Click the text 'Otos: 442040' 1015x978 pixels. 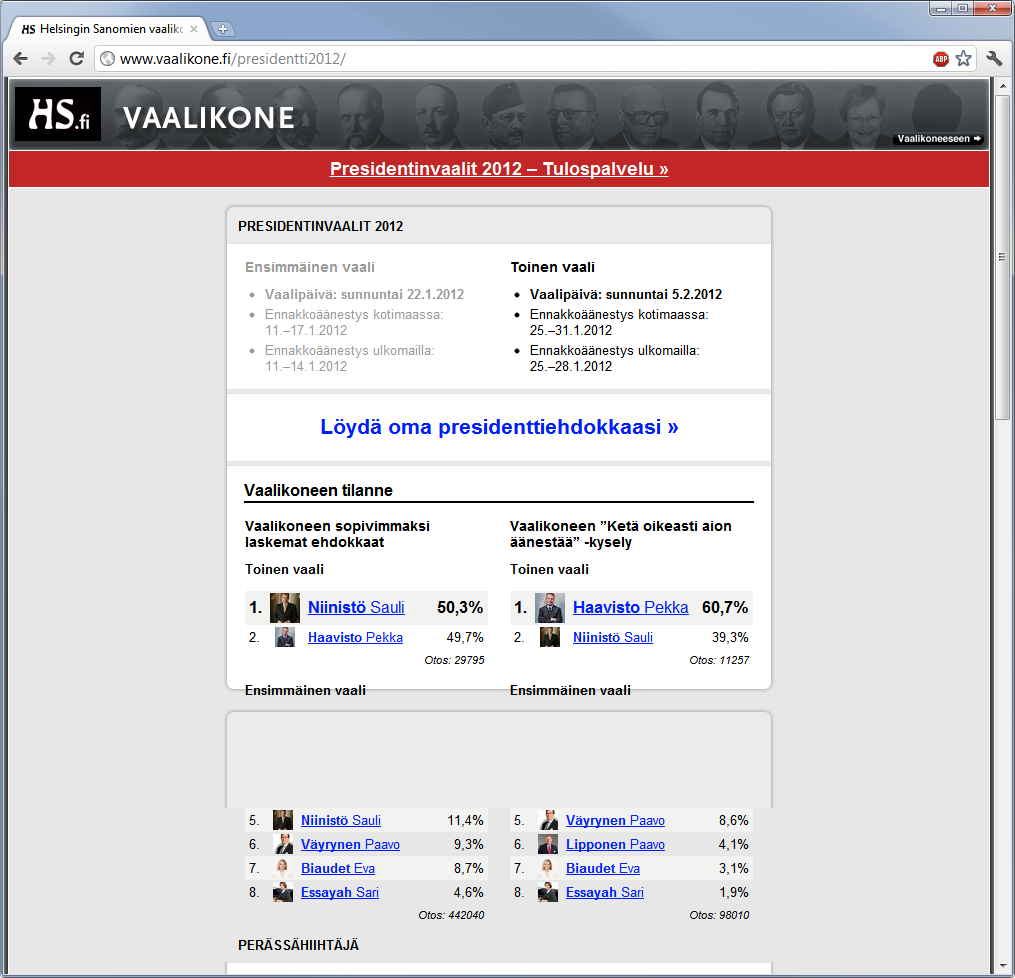[451, 915]
